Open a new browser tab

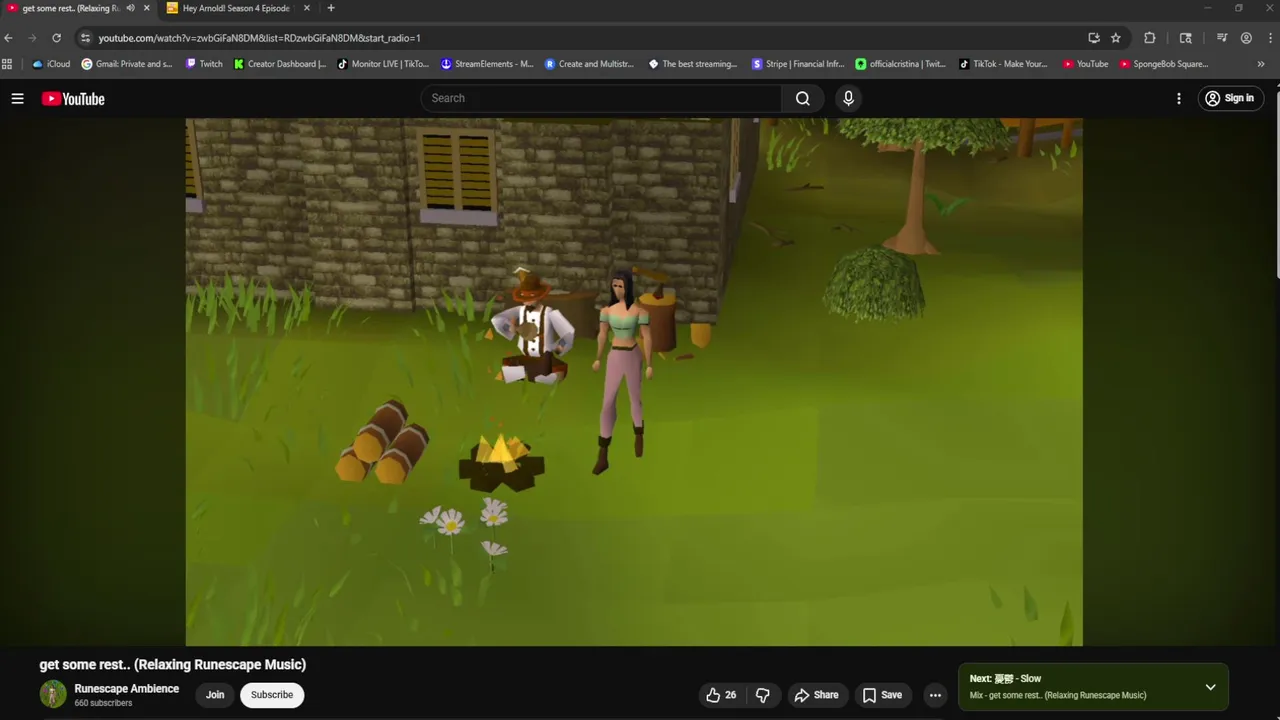[x=331, y=8]
